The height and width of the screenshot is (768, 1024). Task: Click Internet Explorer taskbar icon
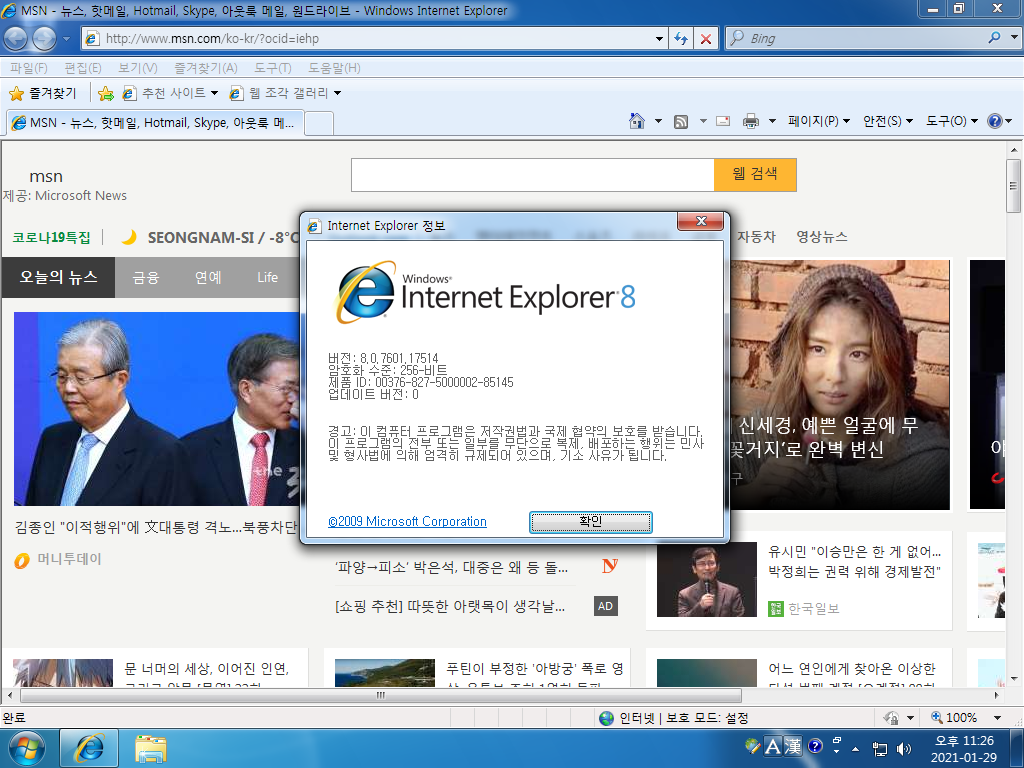[89, 749]
